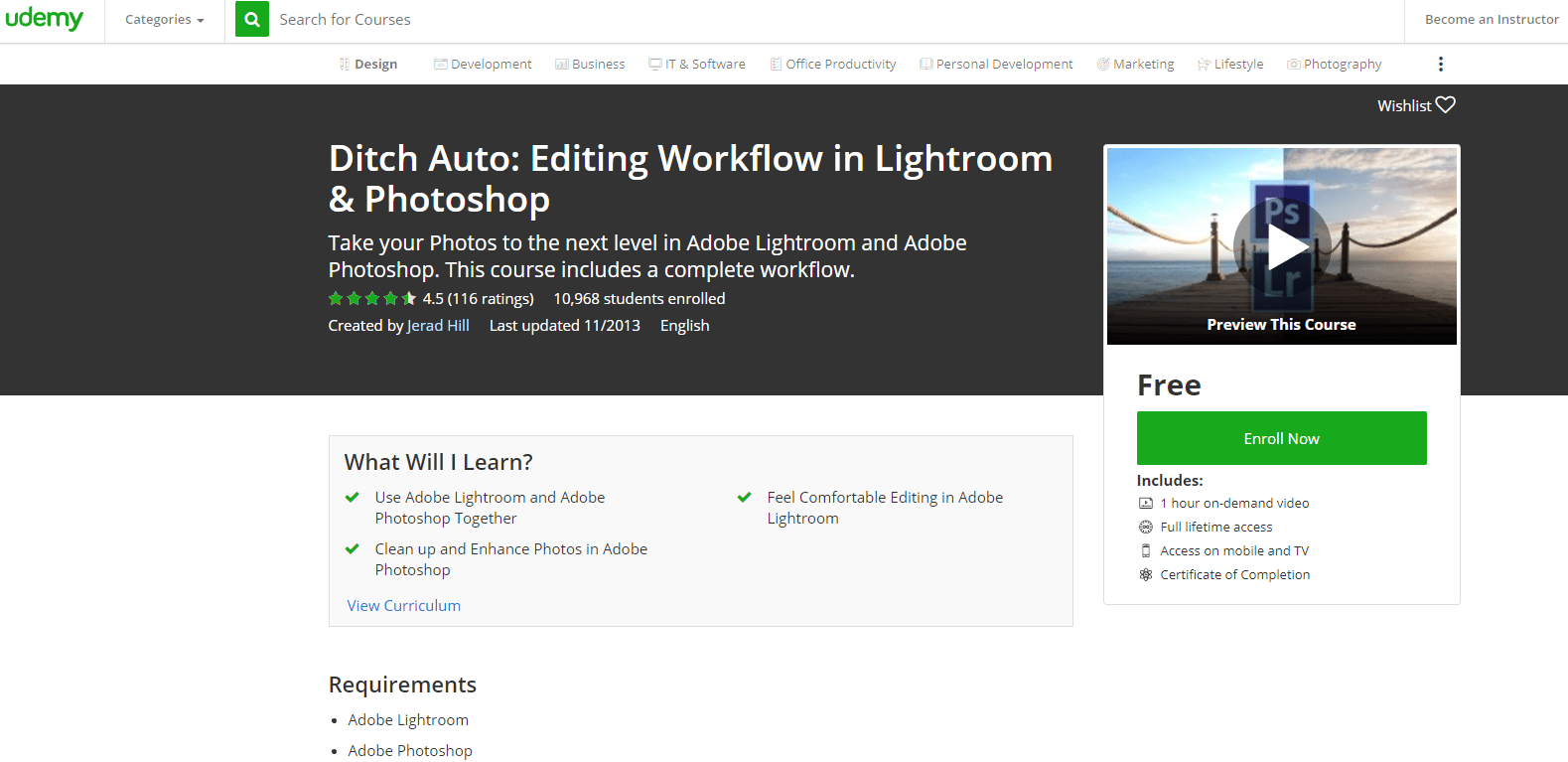This screenshot has width=1568, height=762.
Task: Click the 1 hour on-demand video text
Action: 1234,504
